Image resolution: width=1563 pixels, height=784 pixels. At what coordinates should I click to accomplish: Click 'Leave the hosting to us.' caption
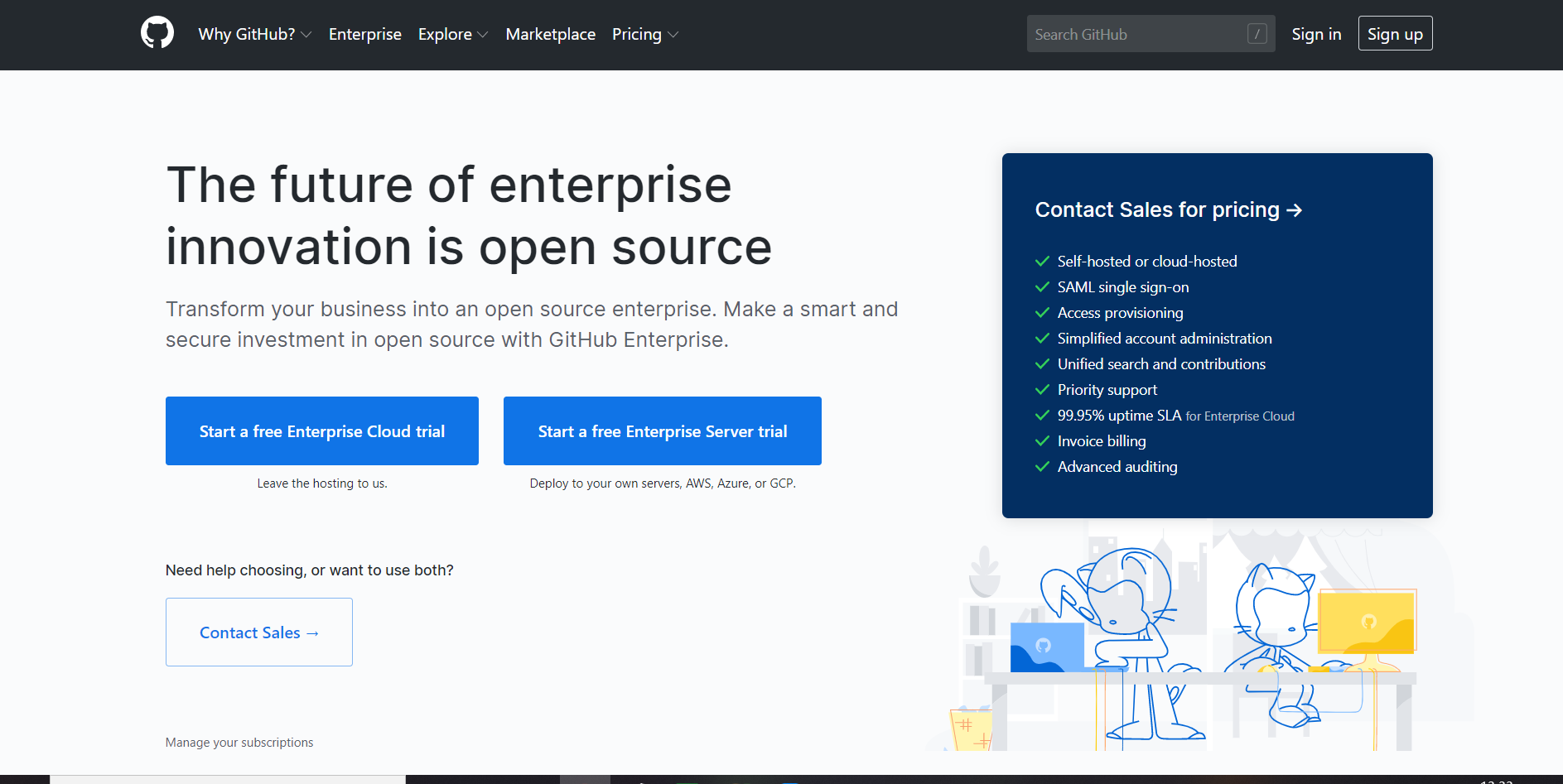pos(322,483)
